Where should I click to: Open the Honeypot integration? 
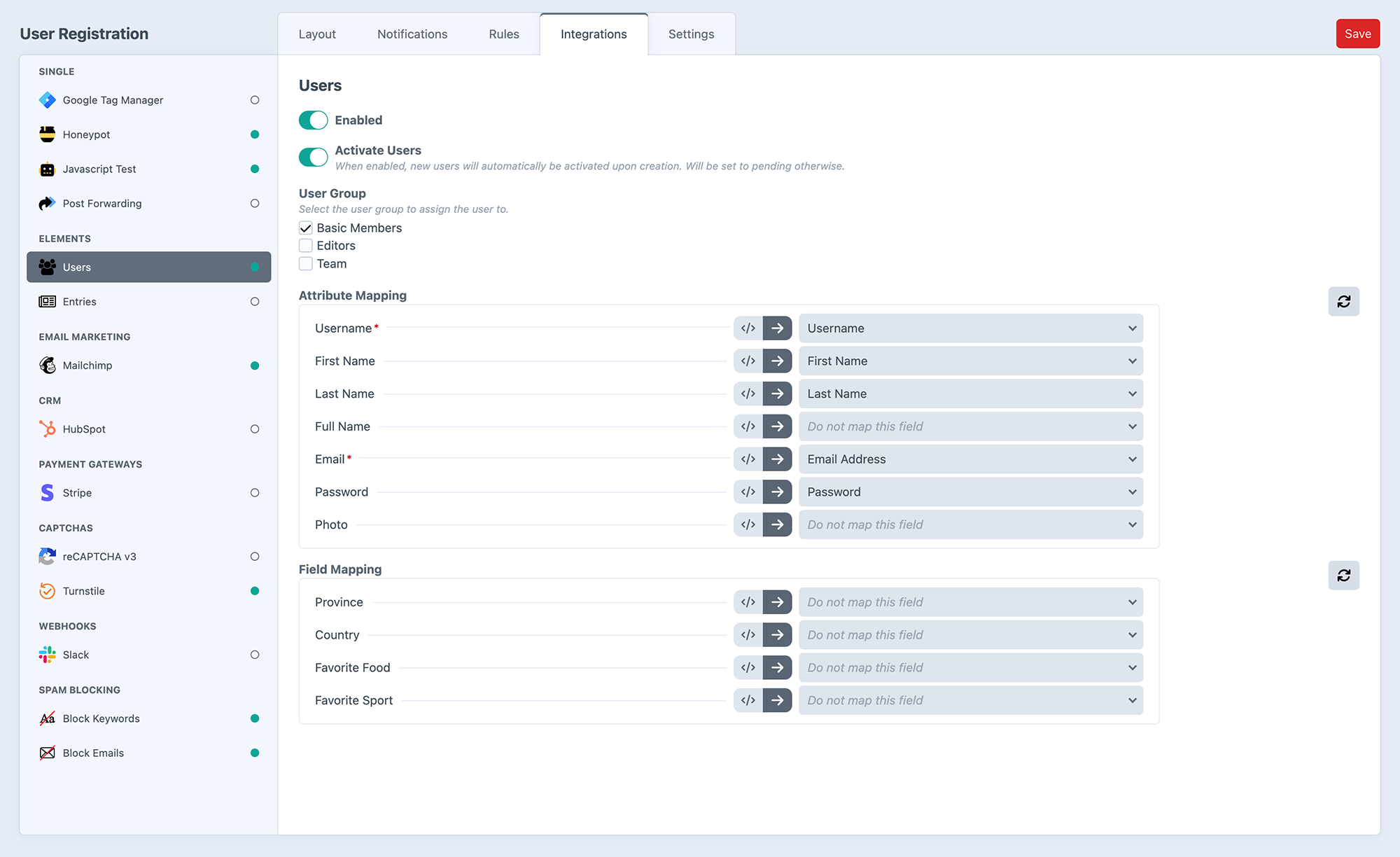pyautogui.click(x=85, y=134)
